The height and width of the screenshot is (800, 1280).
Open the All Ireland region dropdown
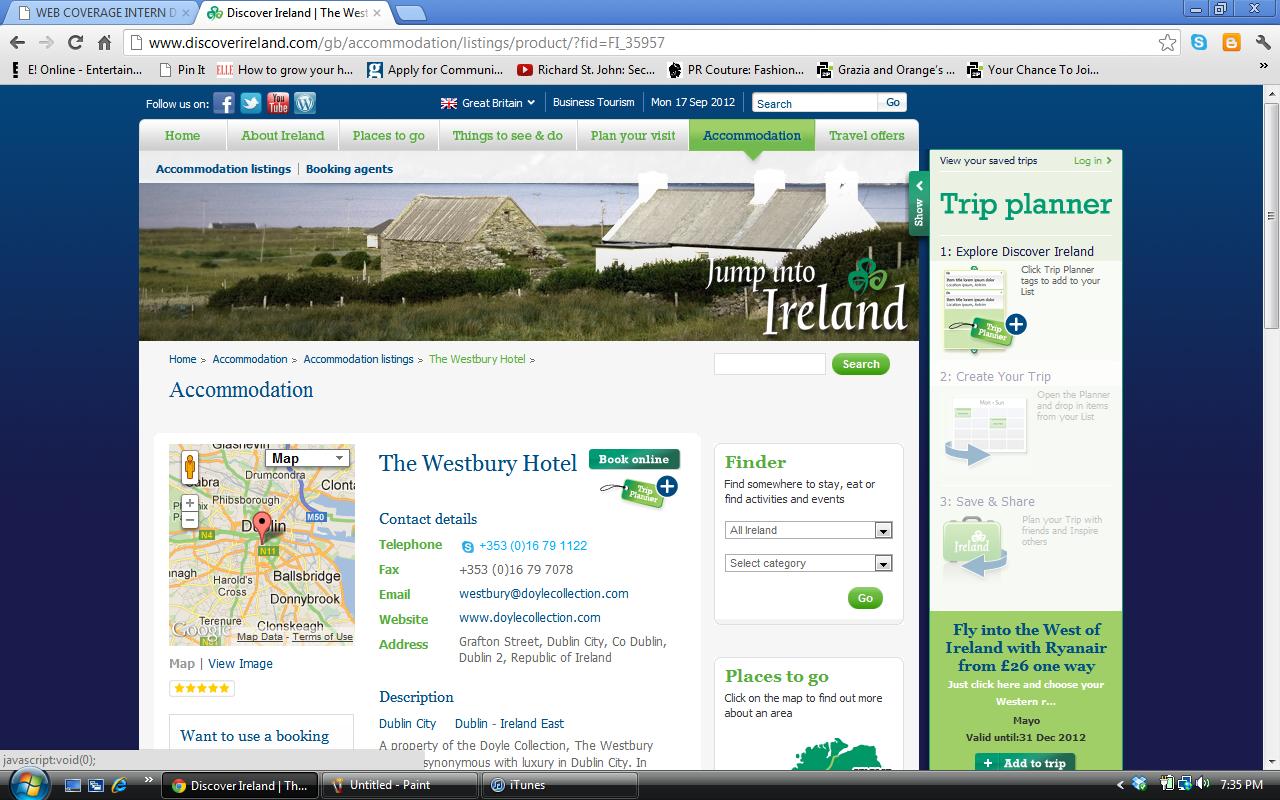point(808,530)
